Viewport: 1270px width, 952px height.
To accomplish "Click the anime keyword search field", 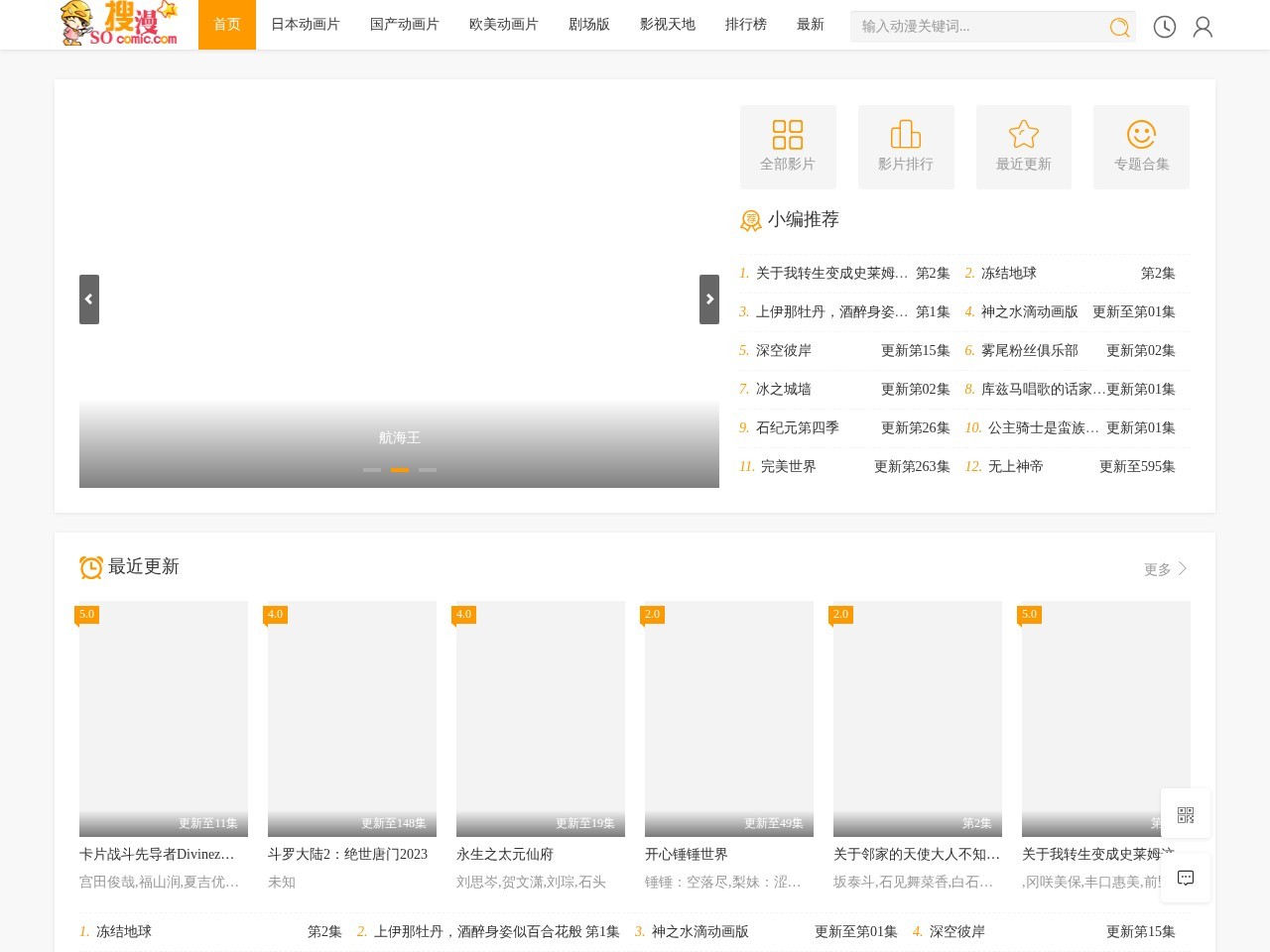I will click(977, 27).
